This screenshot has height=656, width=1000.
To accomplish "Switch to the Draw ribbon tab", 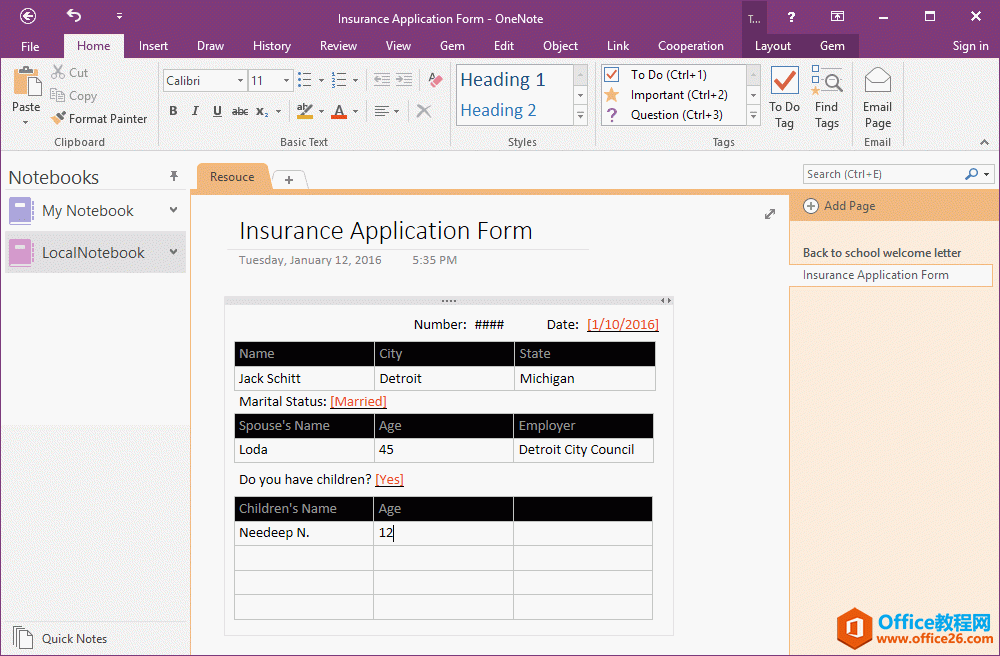I will click(x=210, y=46).
